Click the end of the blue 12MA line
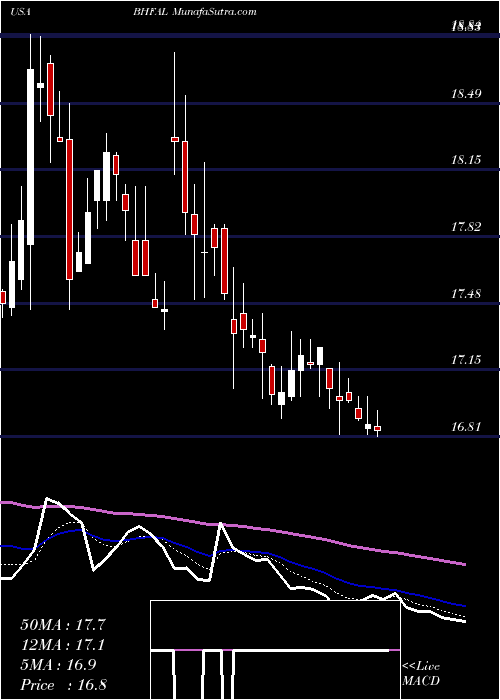500x700 pixels. [x=465, y=606]
